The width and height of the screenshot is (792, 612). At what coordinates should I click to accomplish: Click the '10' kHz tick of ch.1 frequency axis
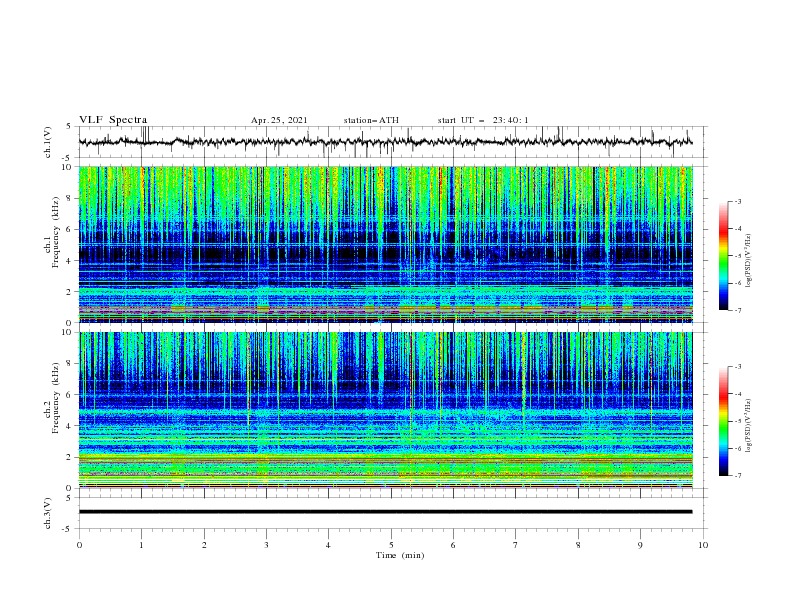pyautogui.click(x=67, y=167)
